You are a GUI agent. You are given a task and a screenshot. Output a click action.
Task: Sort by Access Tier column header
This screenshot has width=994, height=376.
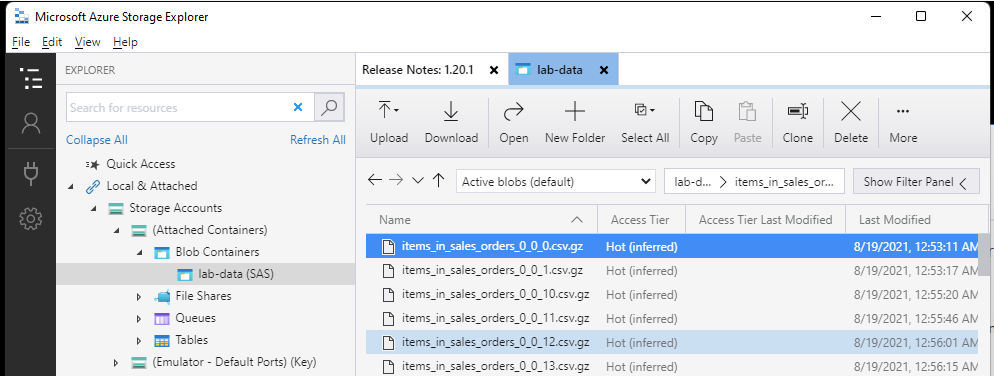642,219
